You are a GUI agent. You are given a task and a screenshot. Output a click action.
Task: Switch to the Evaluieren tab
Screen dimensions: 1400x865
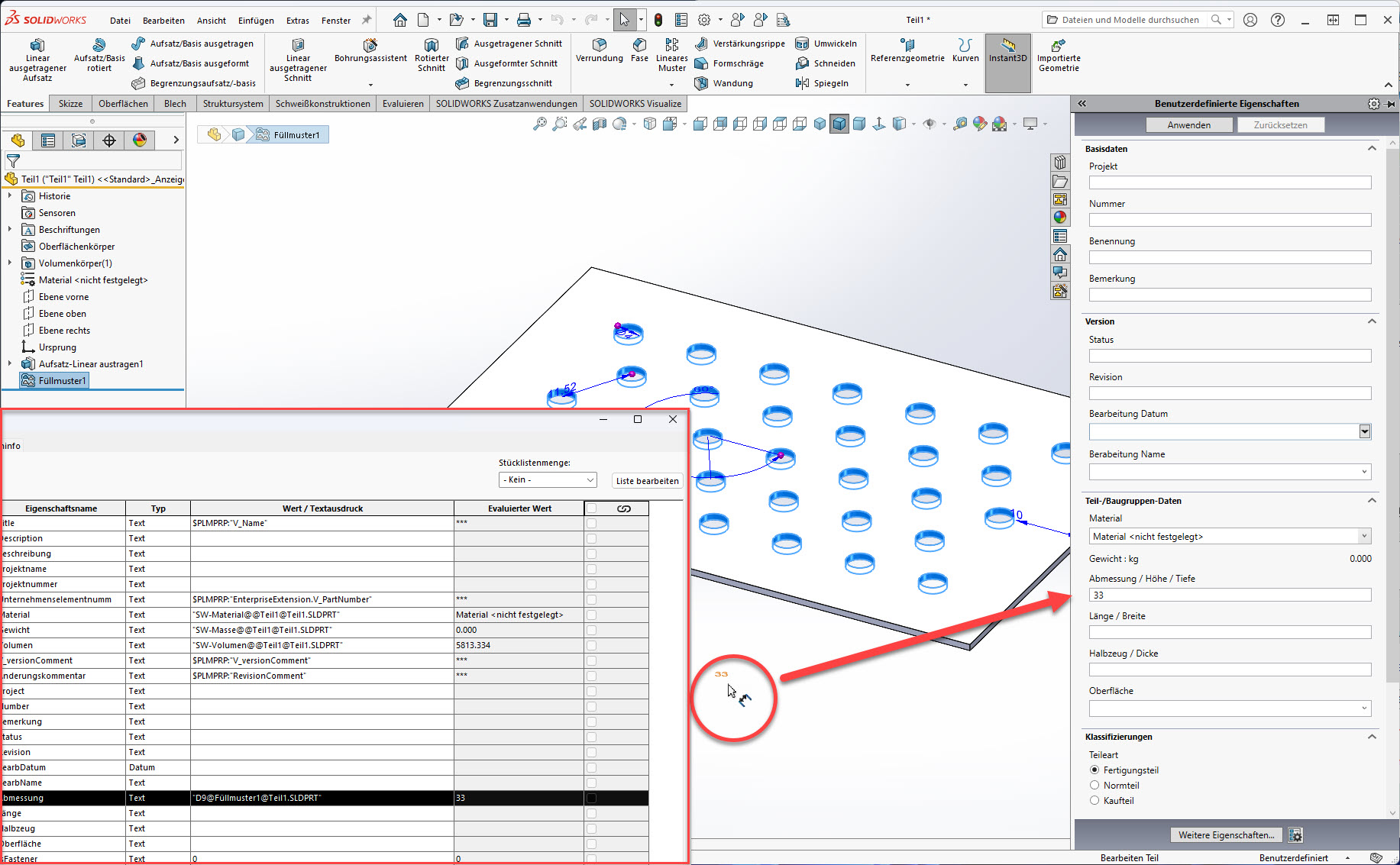[x=403, y=103]
